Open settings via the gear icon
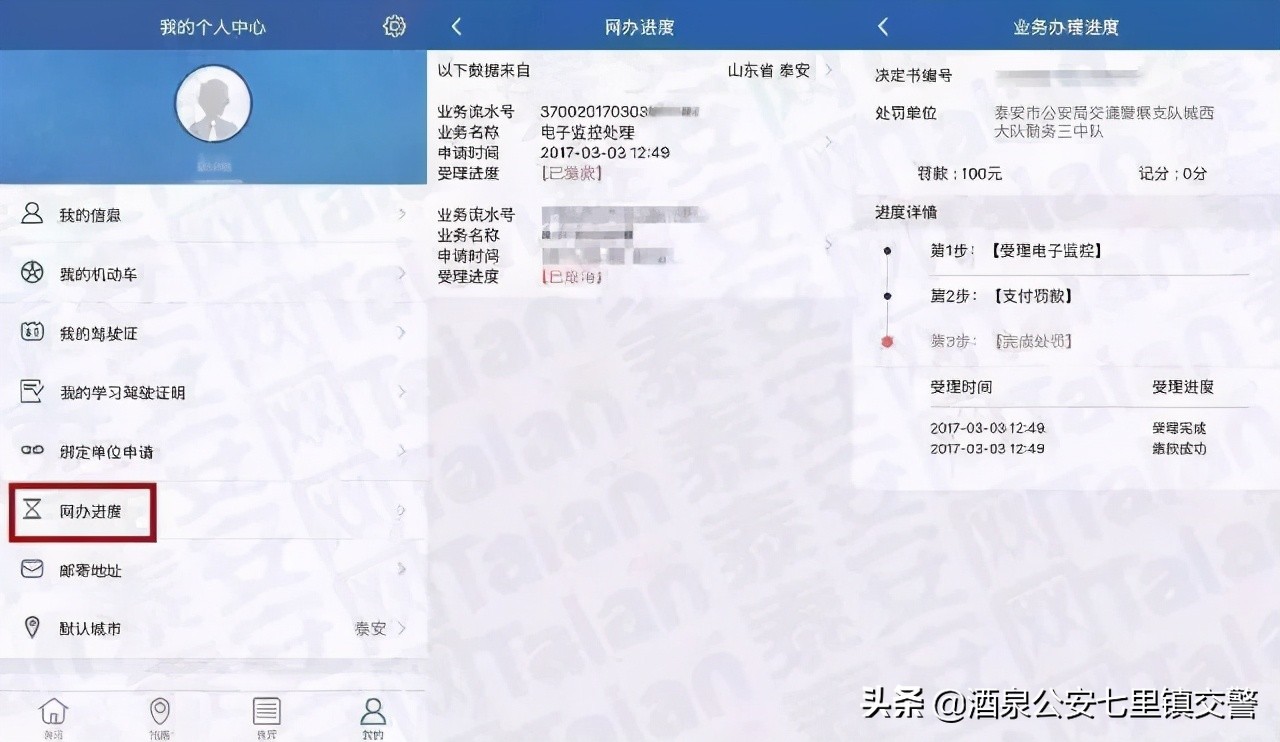 point(395,27)
